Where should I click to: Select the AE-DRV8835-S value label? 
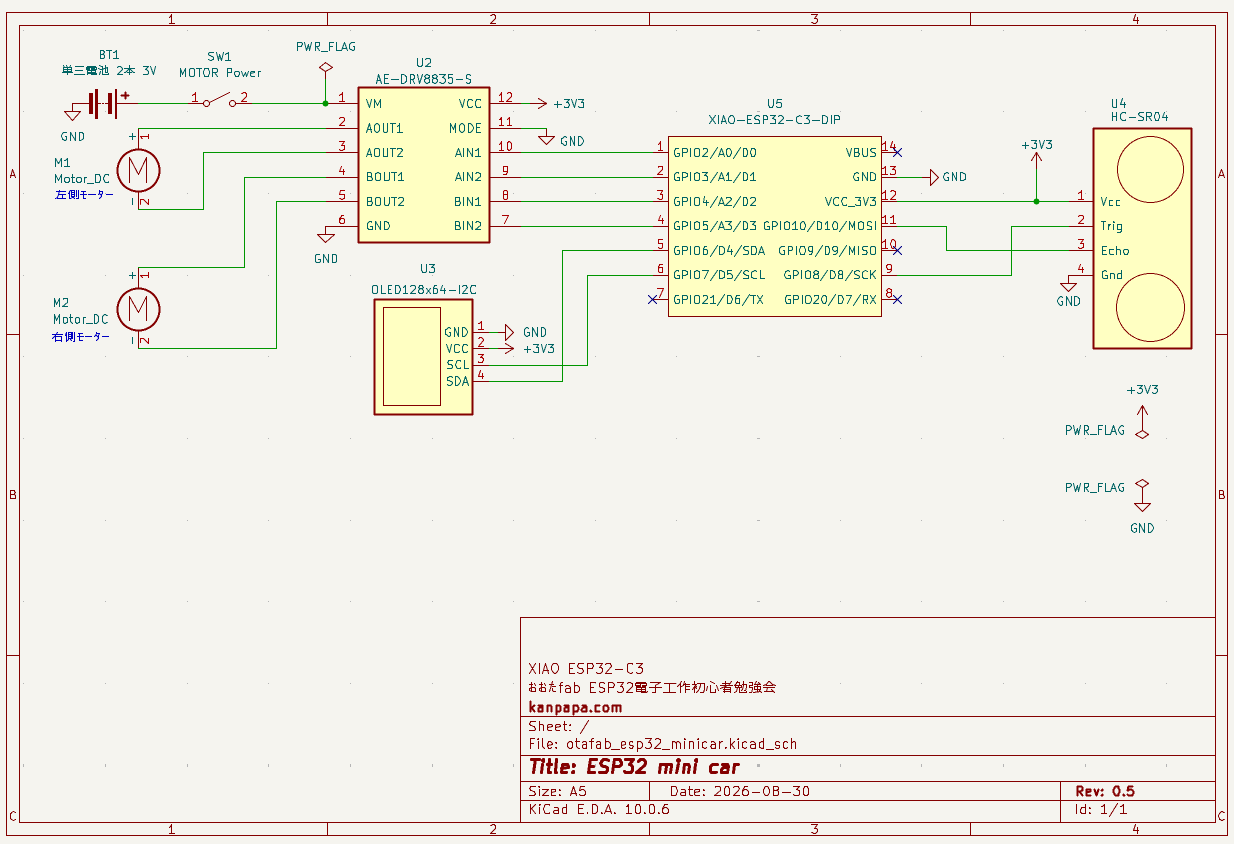(424, 78)
